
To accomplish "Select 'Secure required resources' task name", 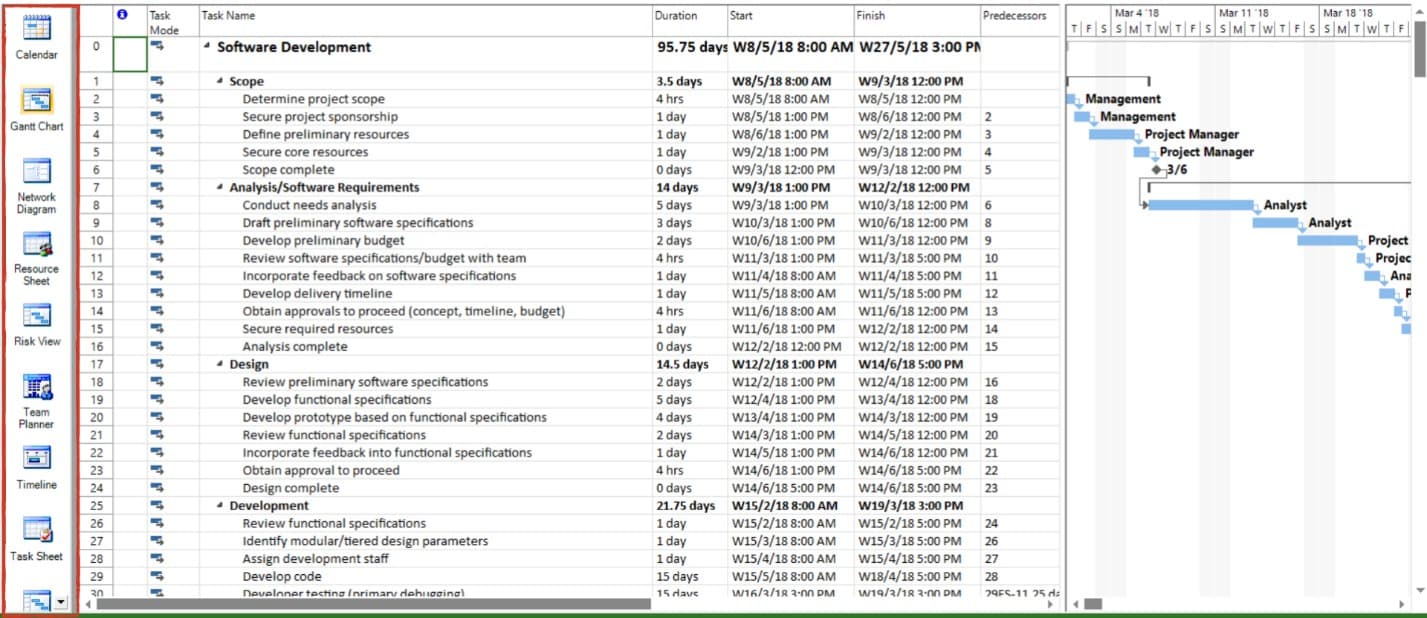I will (x=318, y=329).
